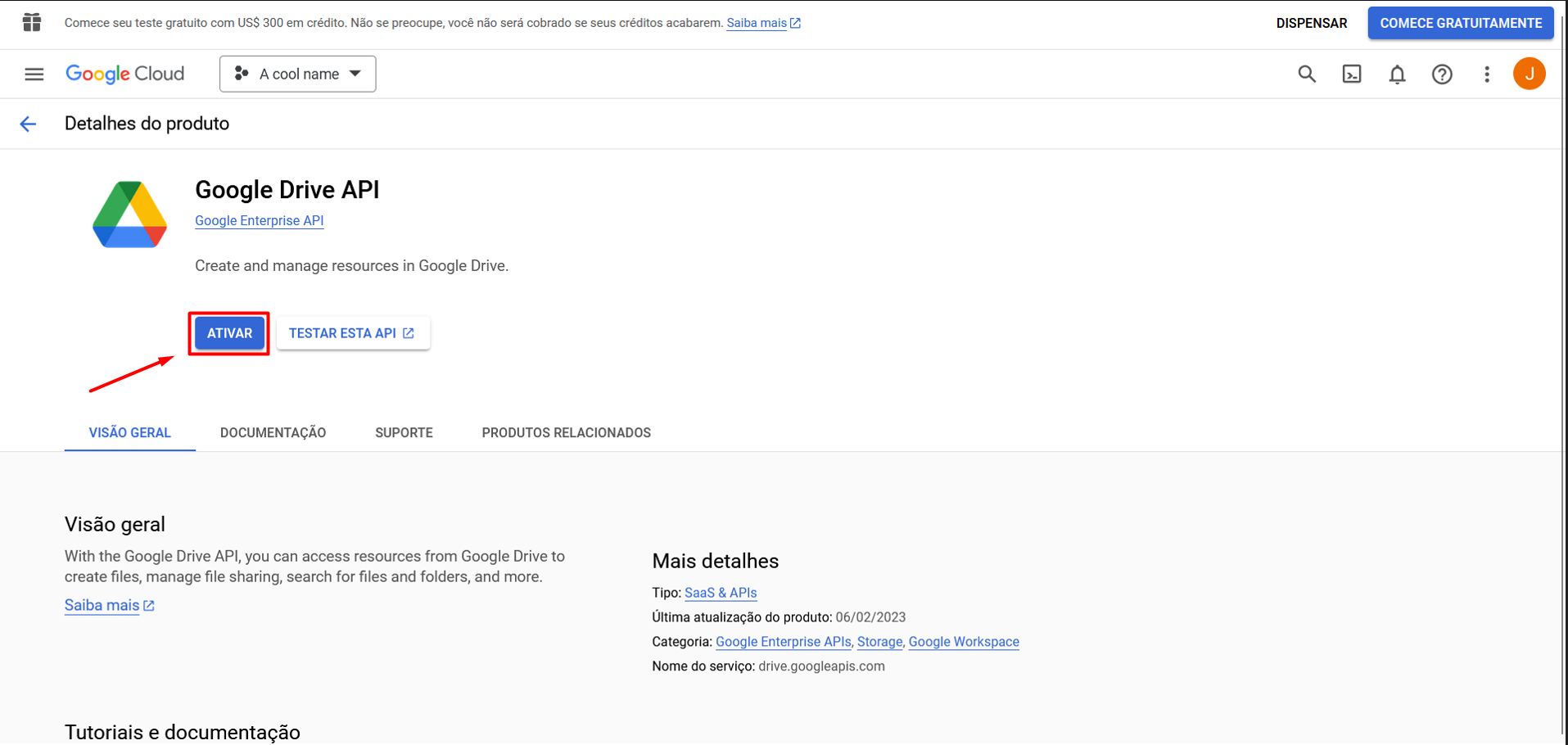Click the Google Drive API title
The width and height of the screenshot is (1568, 745).
[287, 190]
